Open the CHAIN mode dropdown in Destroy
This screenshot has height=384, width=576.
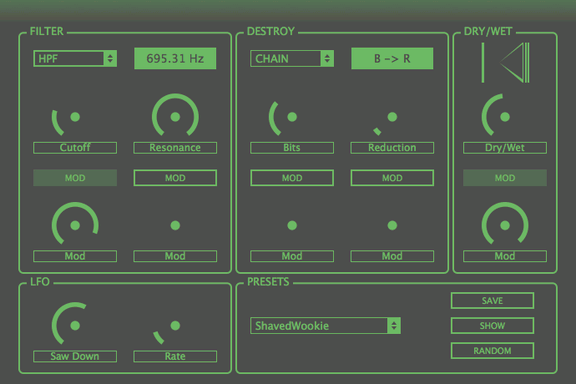tap(292, 58)
